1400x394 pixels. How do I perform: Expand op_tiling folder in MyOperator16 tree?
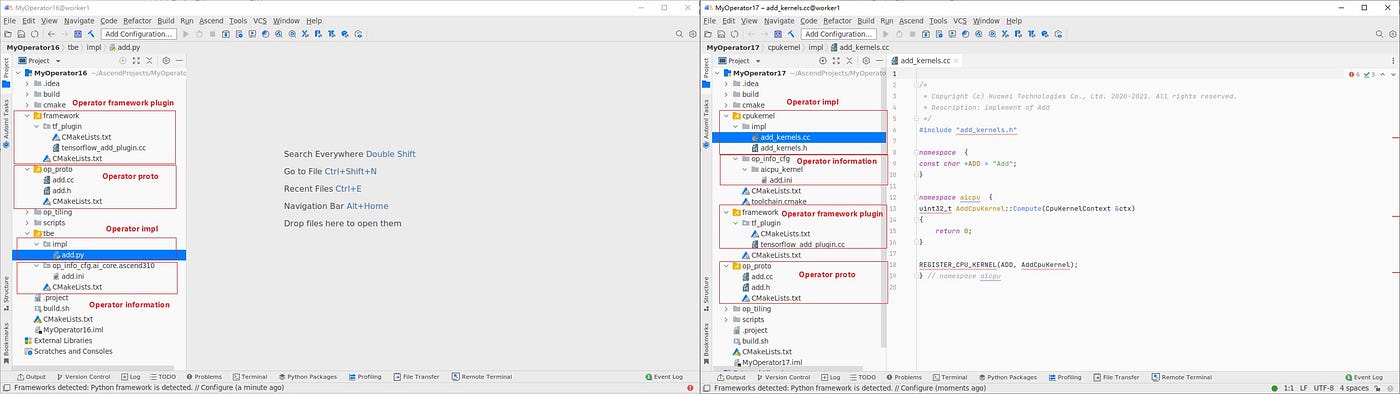tap(27, 212)
